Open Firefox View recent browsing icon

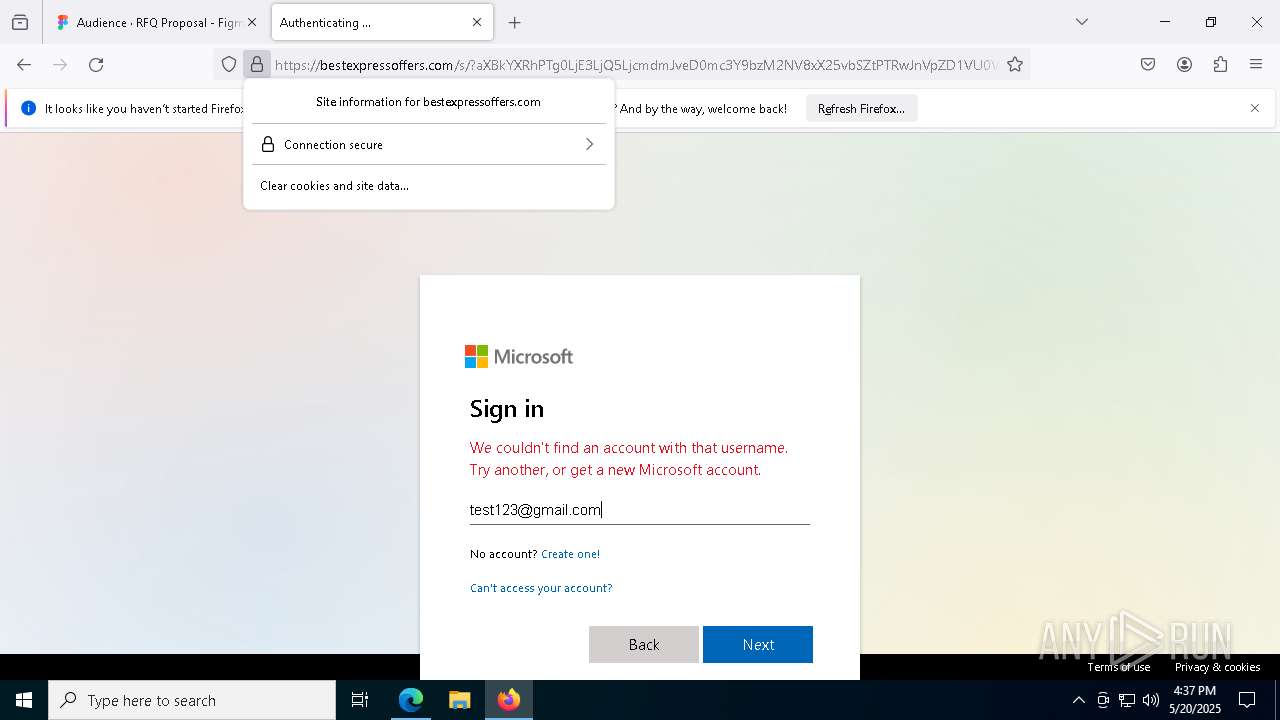pos(20,22)
